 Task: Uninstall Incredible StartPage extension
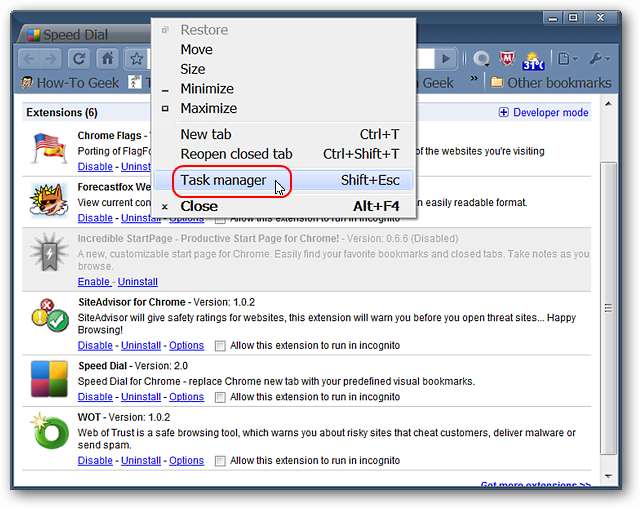tap(138, 282)
